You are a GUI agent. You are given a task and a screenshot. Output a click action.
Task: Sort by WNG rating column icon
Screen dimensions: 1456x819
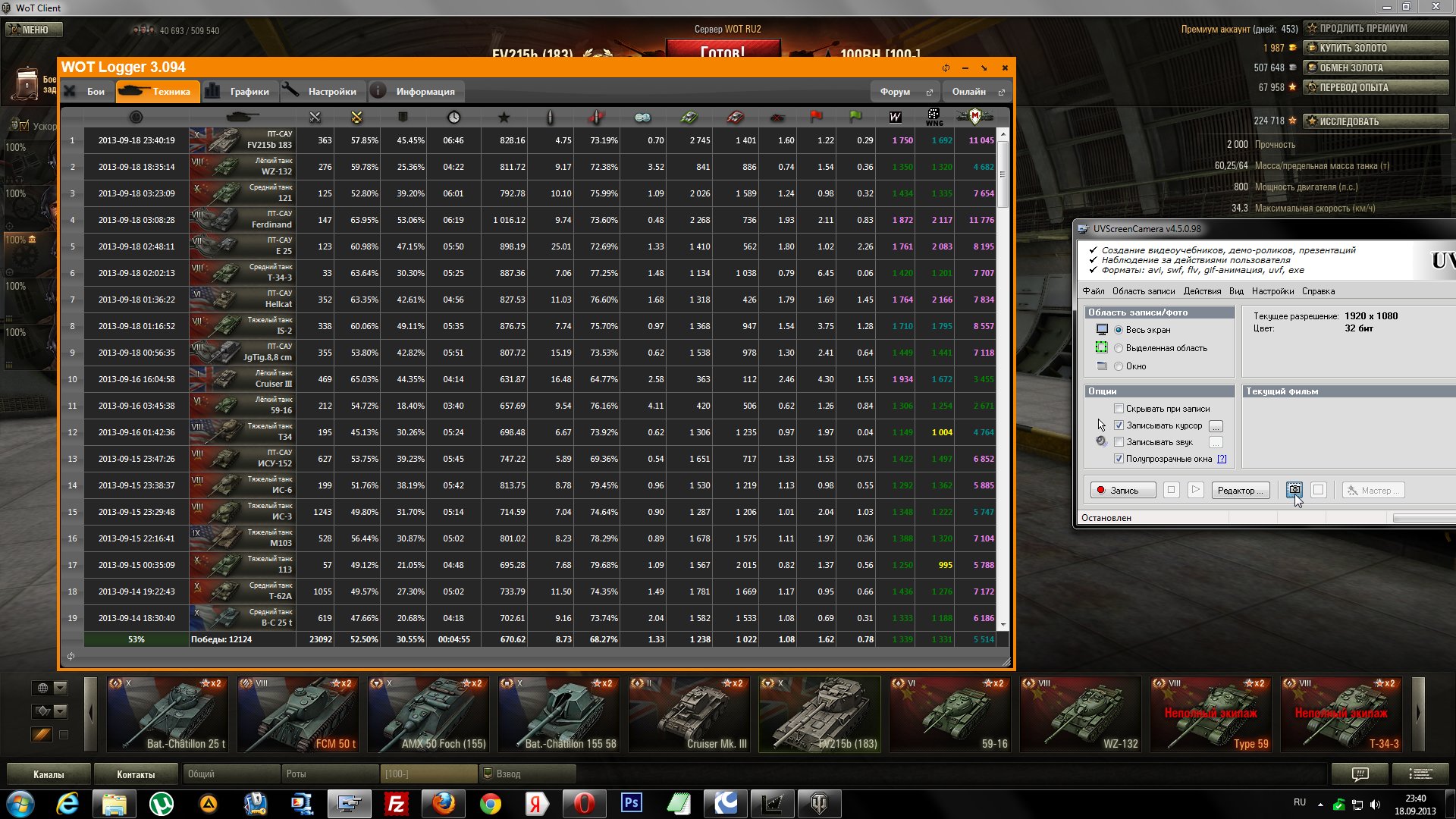pos(934,117)
